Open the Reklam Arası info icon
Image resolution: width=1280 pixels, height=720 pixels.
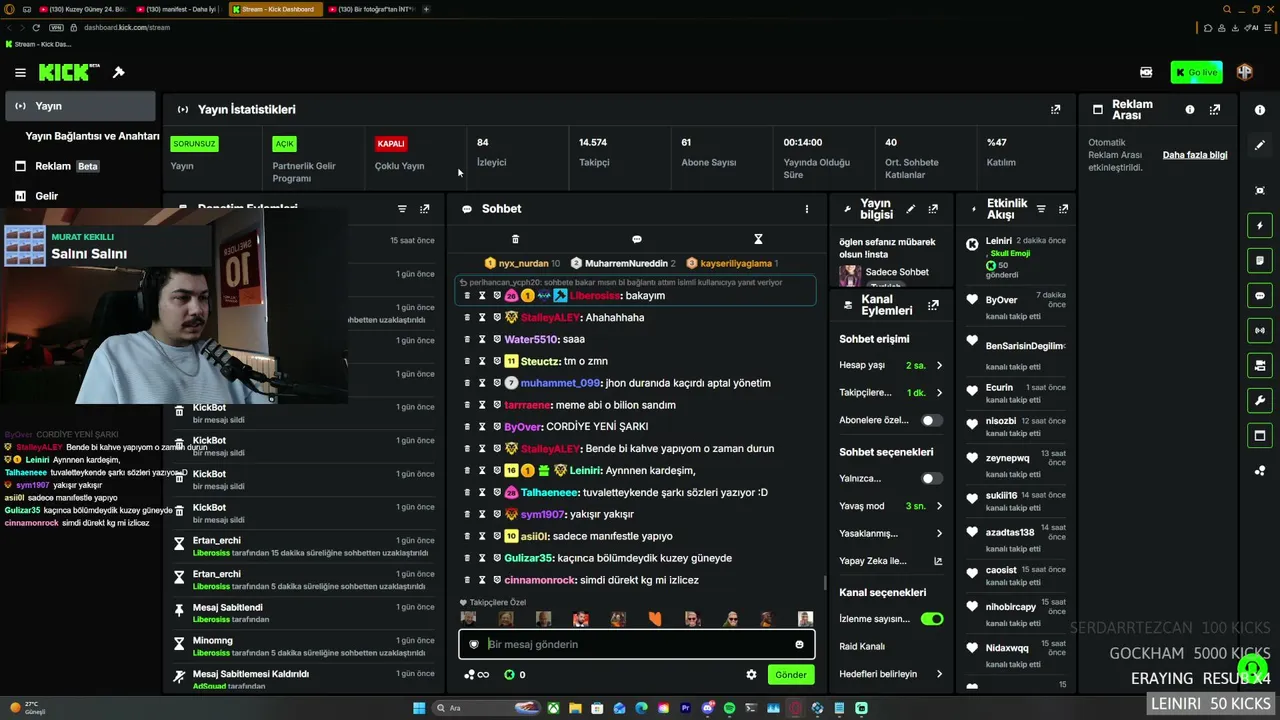coord(1190,109)
